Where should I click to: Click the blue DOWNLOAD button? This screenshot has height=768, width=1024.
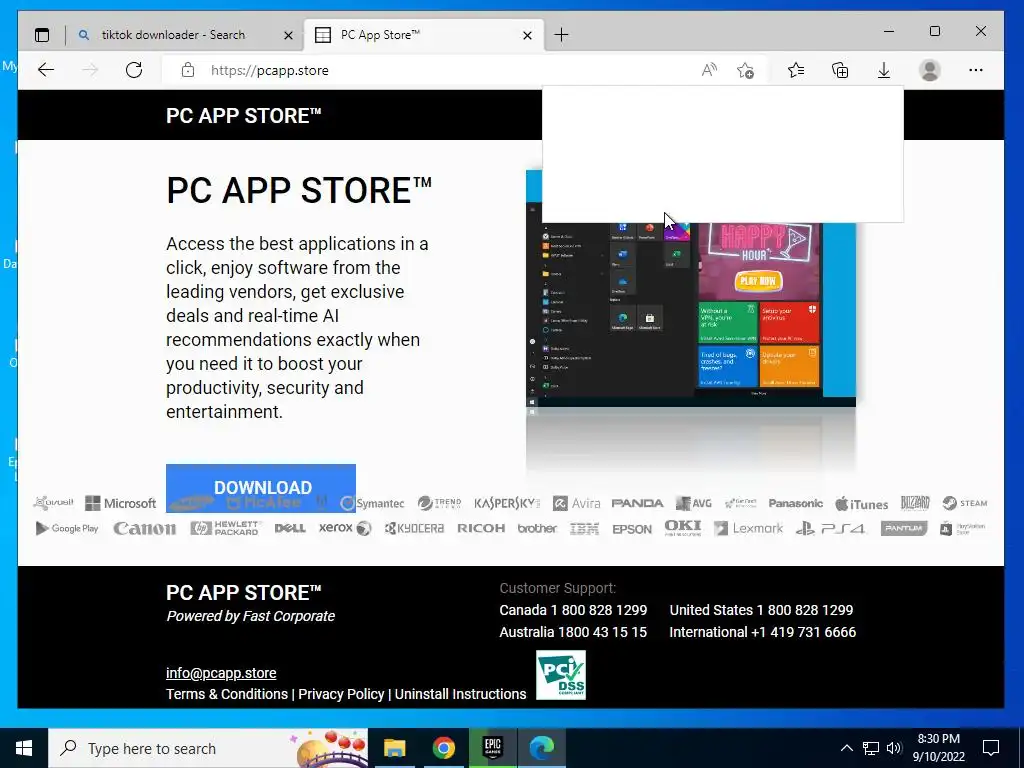pos(261,487)
